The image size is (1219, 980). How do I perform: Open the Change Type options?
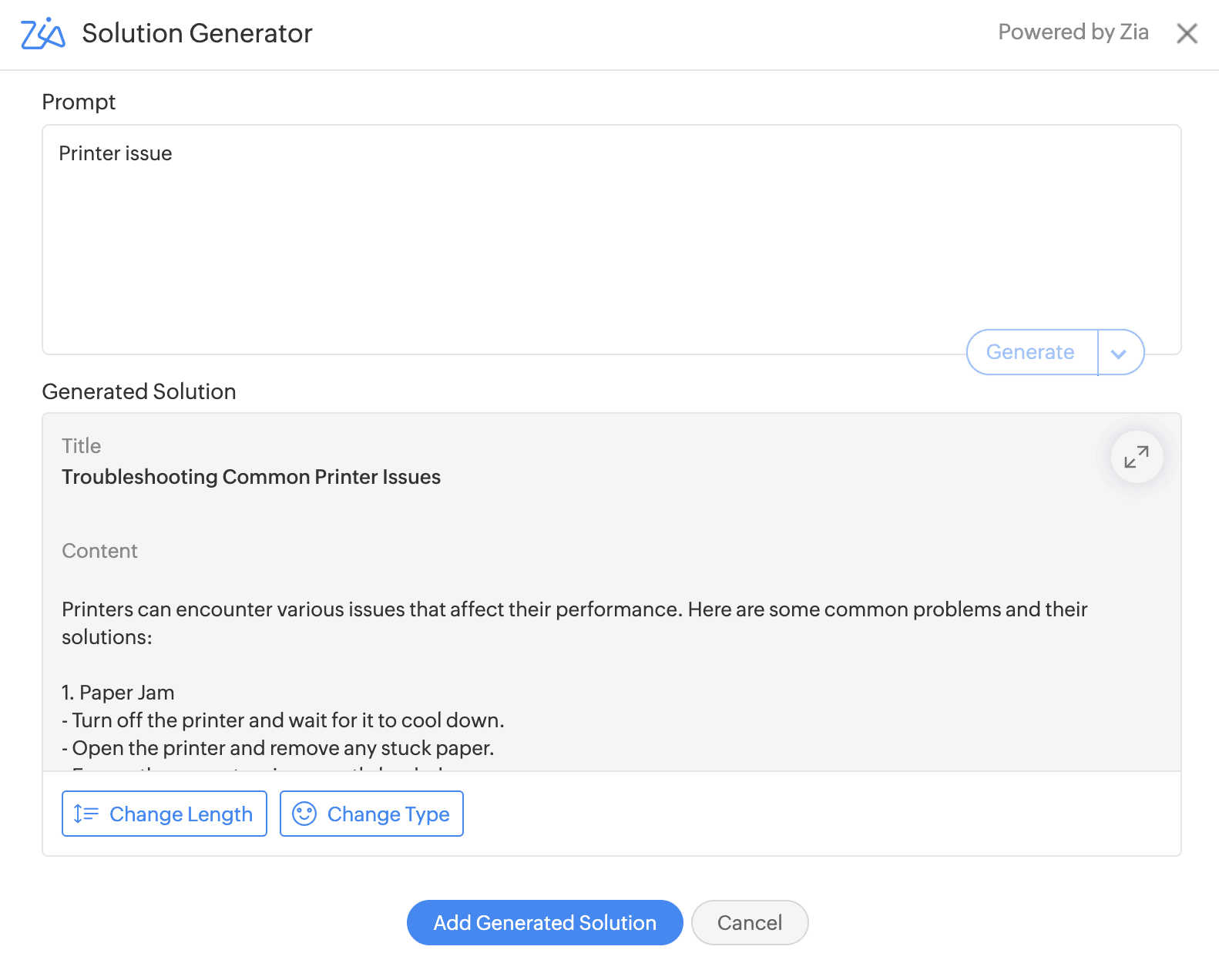pos(371,814)
